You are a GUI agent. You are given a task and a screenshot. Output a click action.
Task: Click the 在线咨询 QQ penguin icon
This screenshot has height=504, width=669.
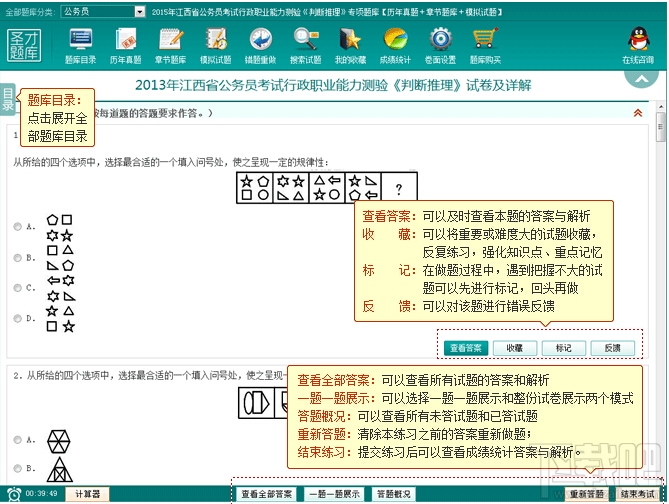point(638,45)
